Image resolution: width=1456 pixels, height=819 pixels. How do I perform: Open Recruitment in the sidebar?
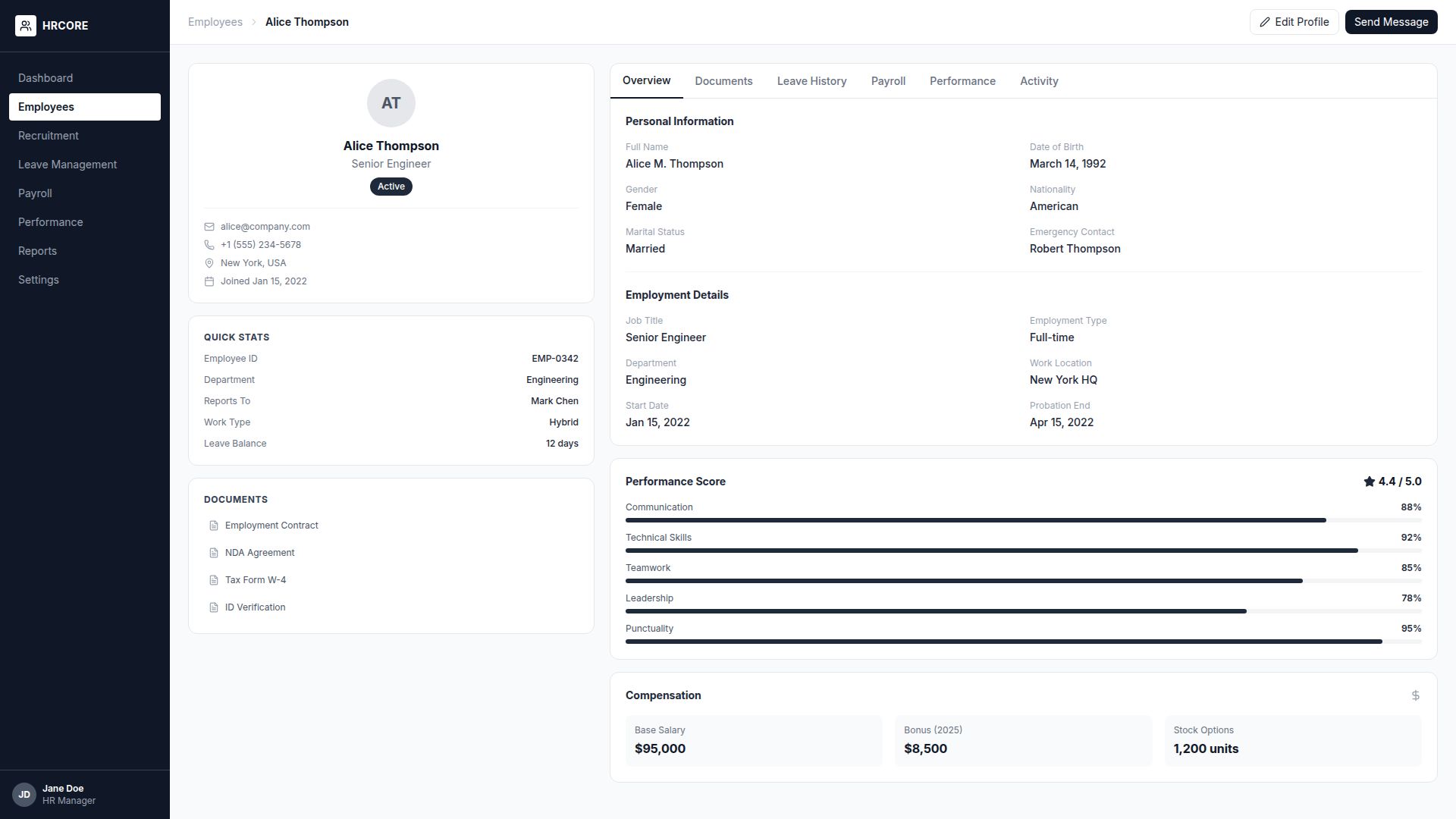click(85, 136)
